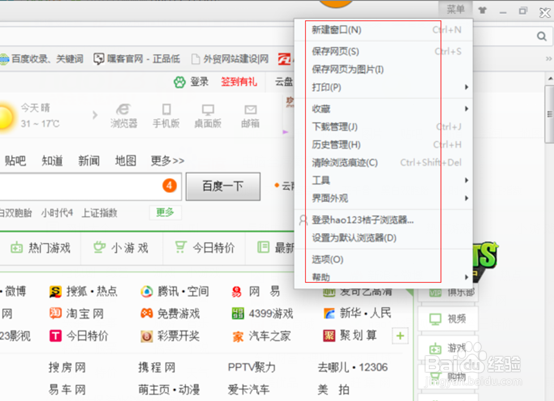The height and width of the screenshot is (401, 554).
Task: Open the 菜单 menu button
Action: coord(455,10)
